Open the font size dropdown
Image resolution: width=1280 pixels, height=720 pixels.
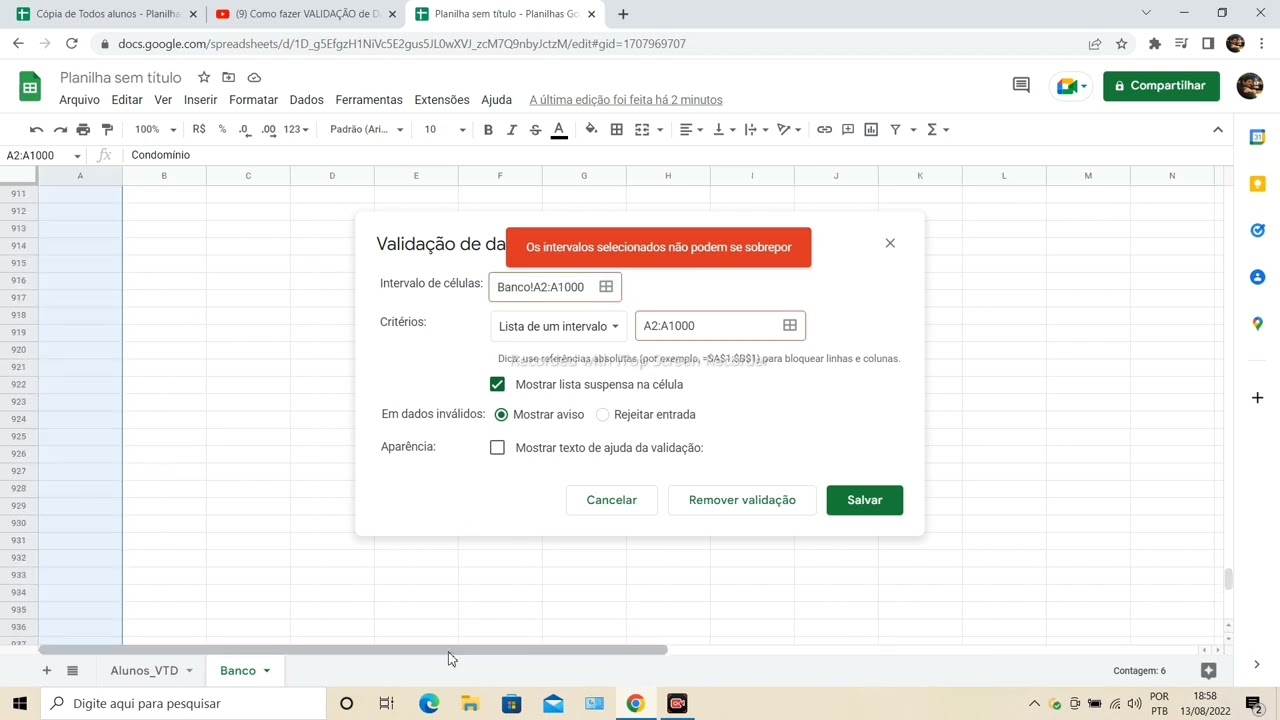pyautogui.click(x=444, y=129)
